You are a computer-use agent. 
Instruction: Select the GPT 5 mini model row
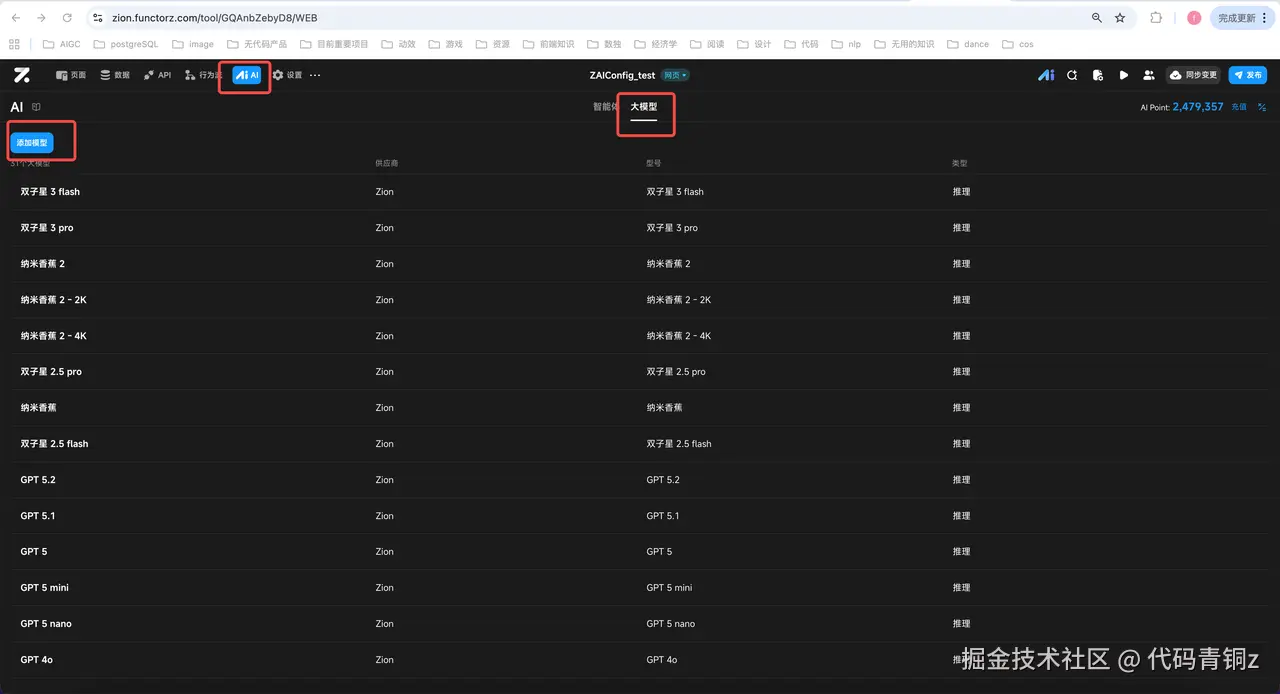pyautogui.click(x=640, y=588)
